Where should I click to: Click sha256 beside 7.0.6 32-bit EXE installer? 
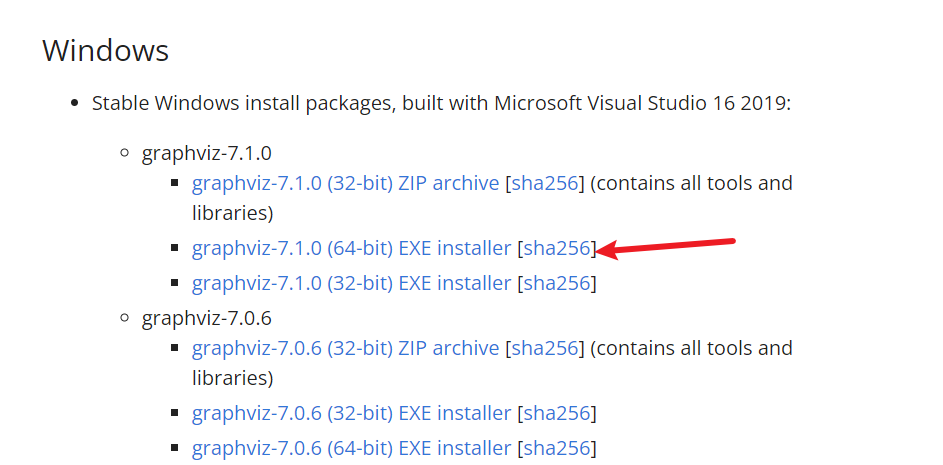click(557, 413)
